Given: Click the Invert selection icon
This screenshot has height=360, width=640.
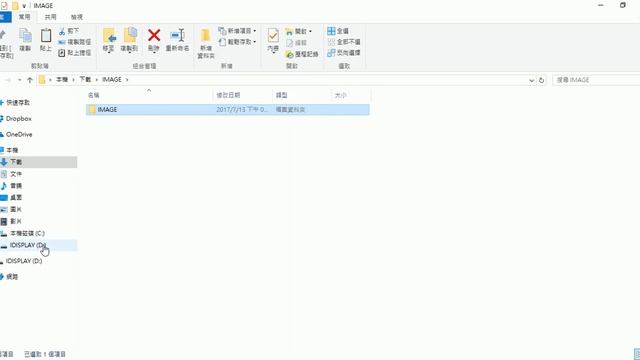Looking at the screenshot, I should 331,53.
